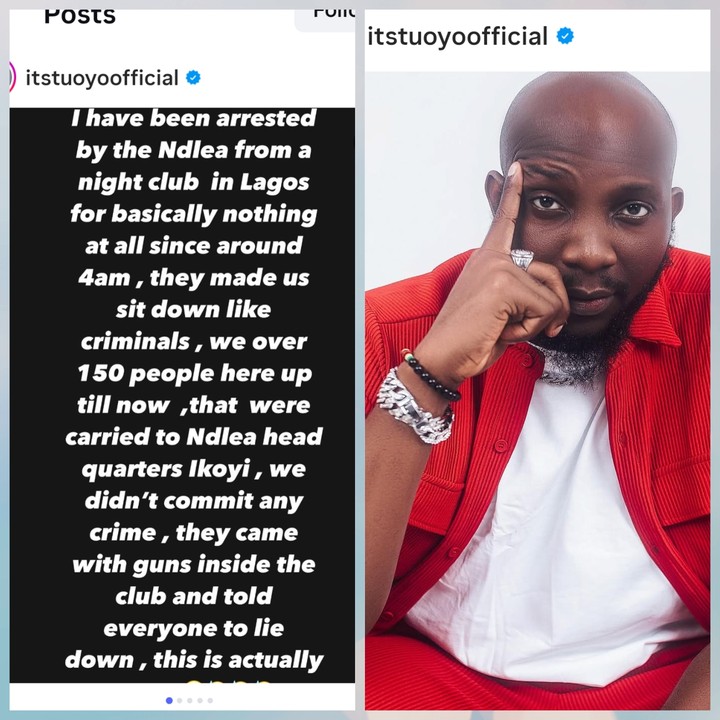Click the verified badge beside right itstuoyoofficial username
This screenshot has height=720, width=720.
[x=565, y=35]
